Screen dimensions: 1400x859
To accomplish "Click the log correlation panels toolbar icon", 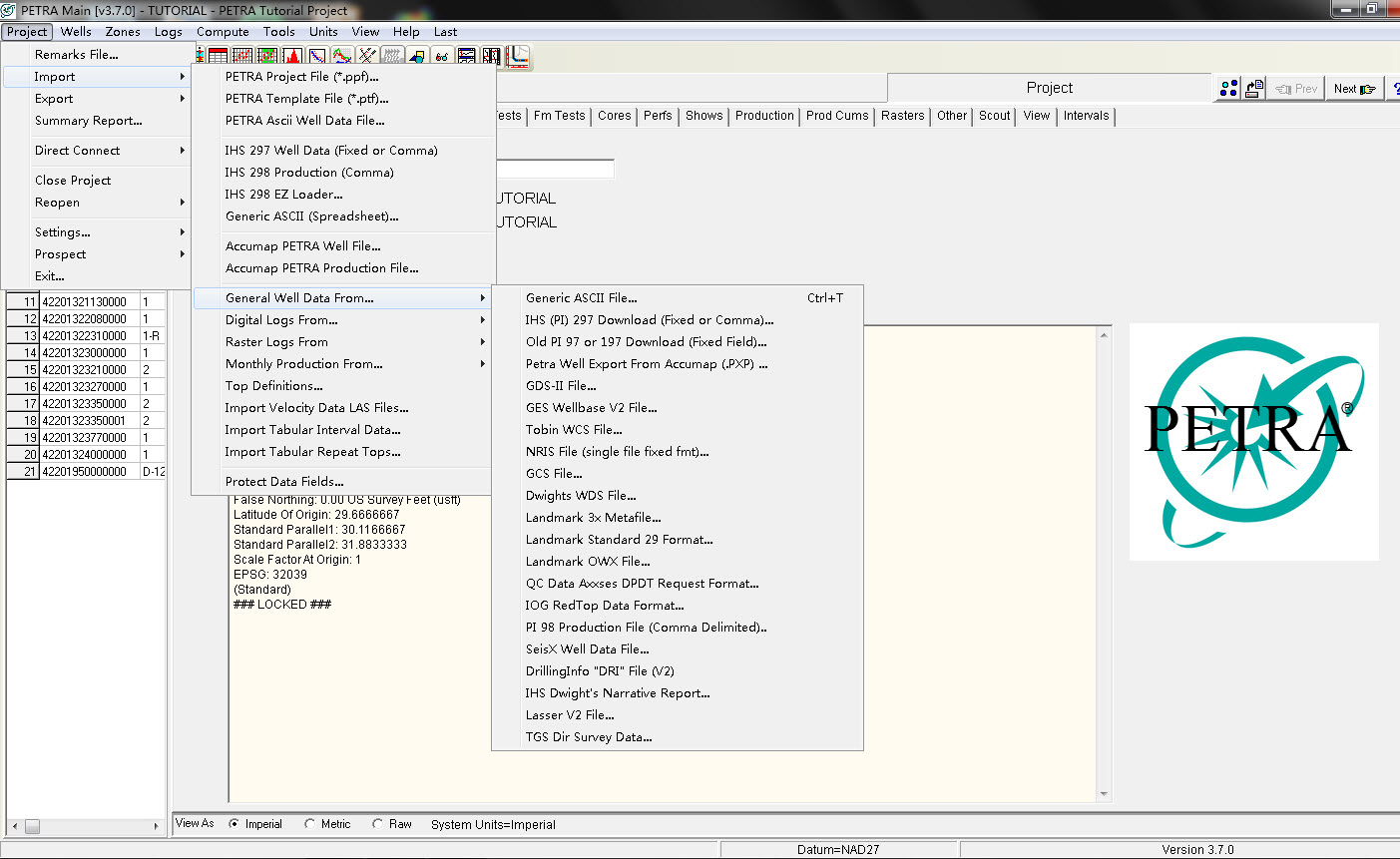I will pos(492,56).
